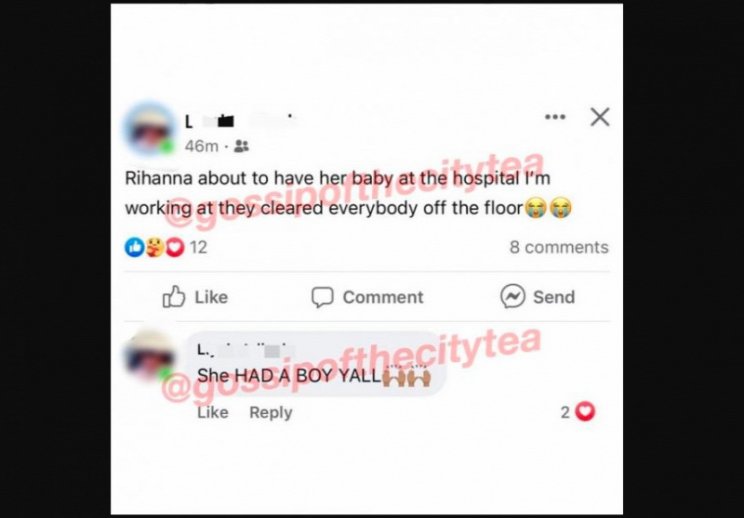
Task: Click the friends audience icon next to 46m
Action: (242, 146)
